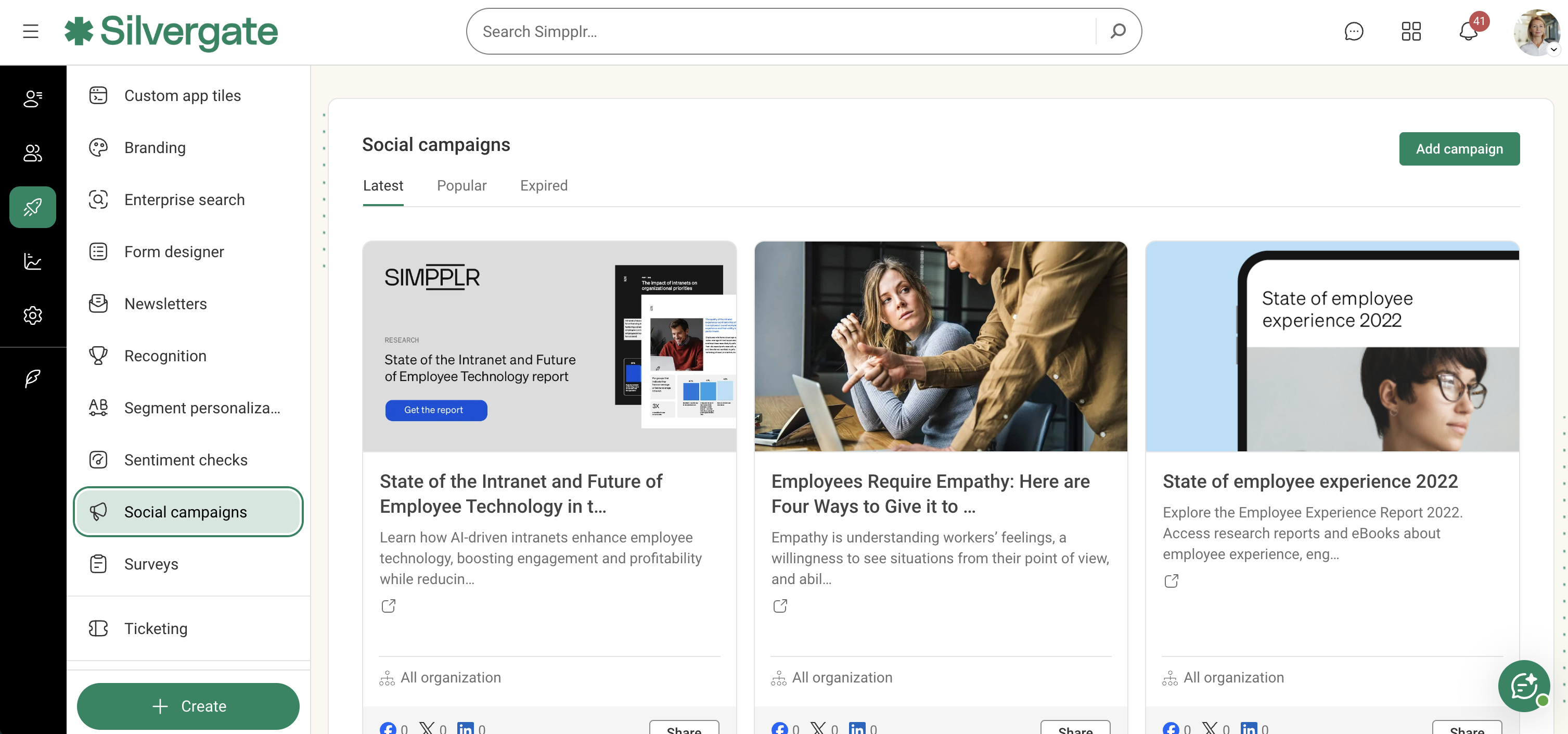Expand the user profile avatar menu
Viewport: 1568px width, 734px height.
click(1536, 32)
